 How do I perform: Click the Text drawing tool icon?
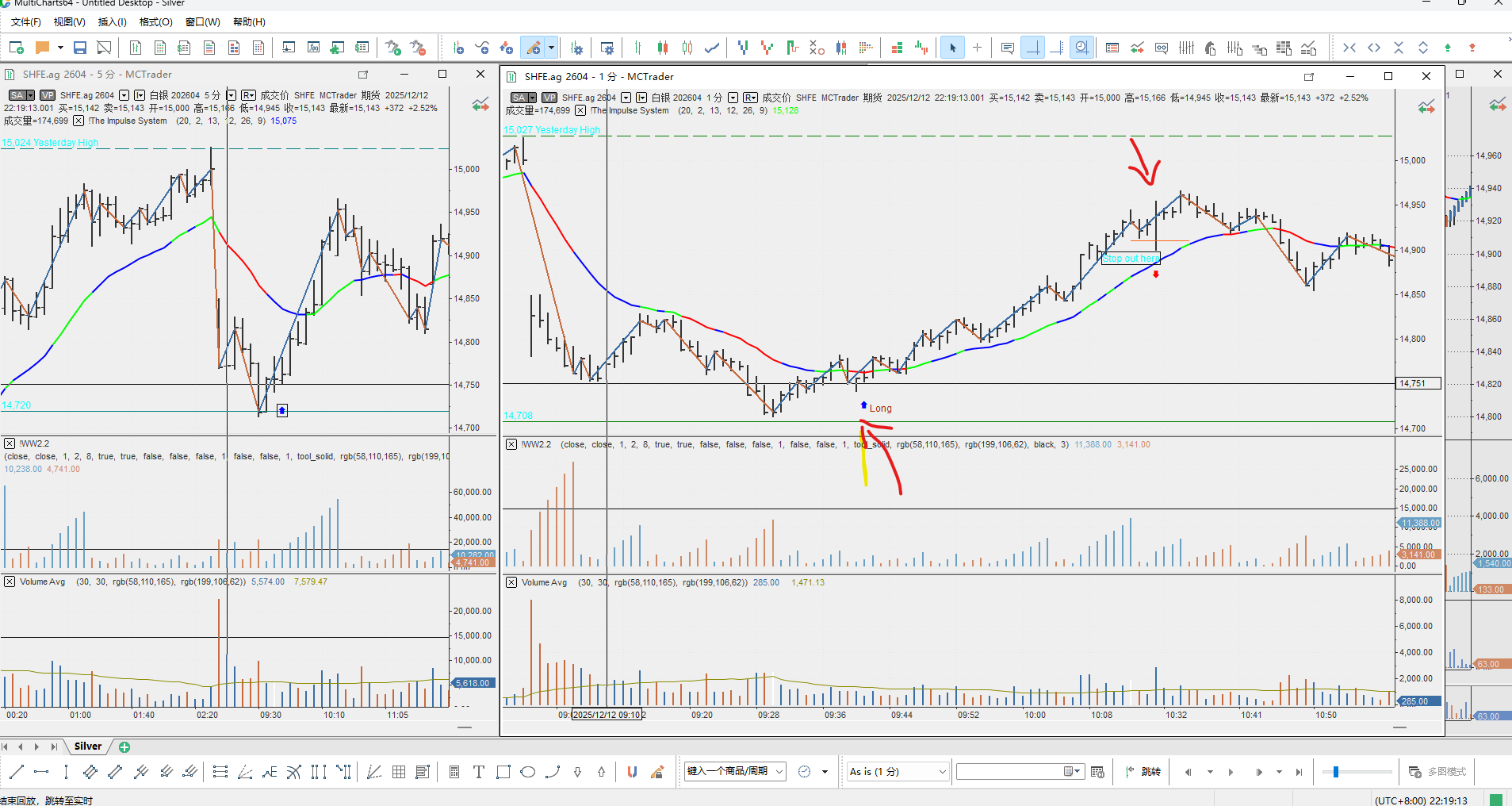tap(478, 772)
